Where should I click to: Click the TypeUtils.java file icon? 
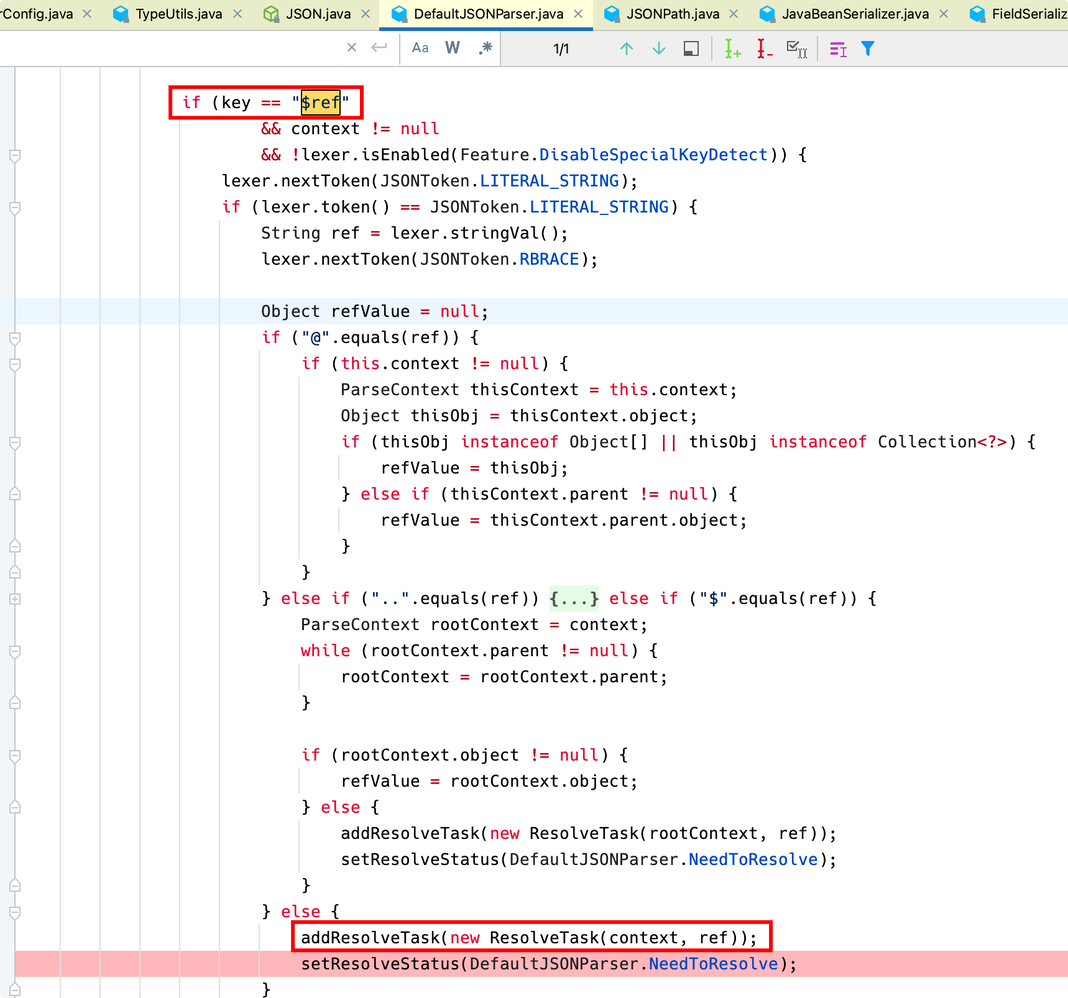pos(121,14)
